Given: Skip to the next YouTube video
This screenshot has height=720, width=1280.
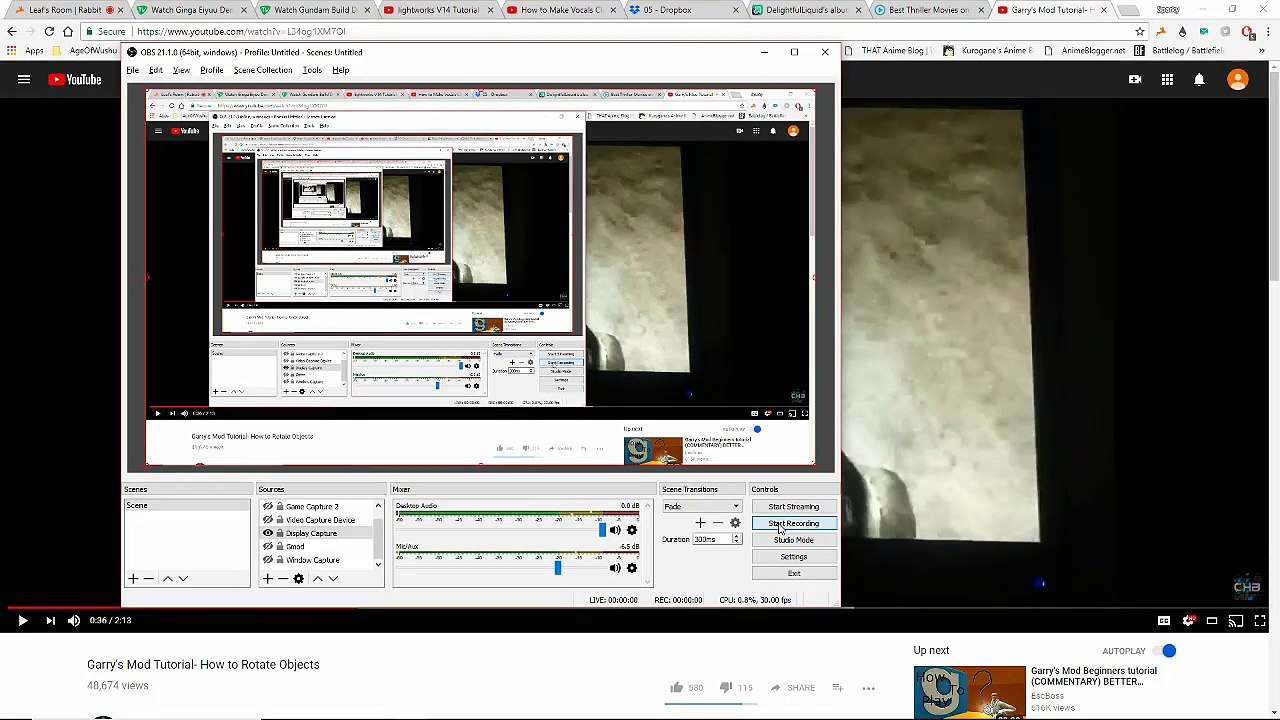Looking at the screenshot, I should [x=50, y=621].
